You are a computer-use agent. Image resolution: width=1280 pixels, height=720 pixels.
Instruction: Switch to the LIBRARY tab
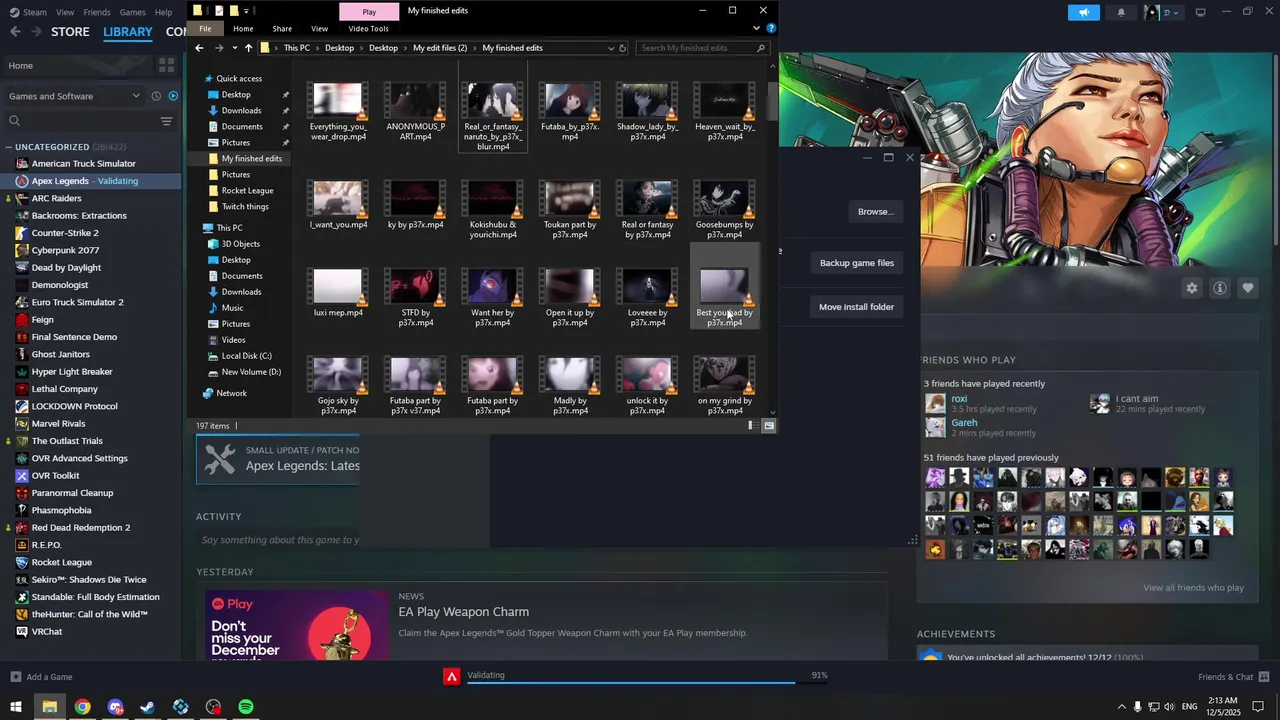click(x=128, y=32)
